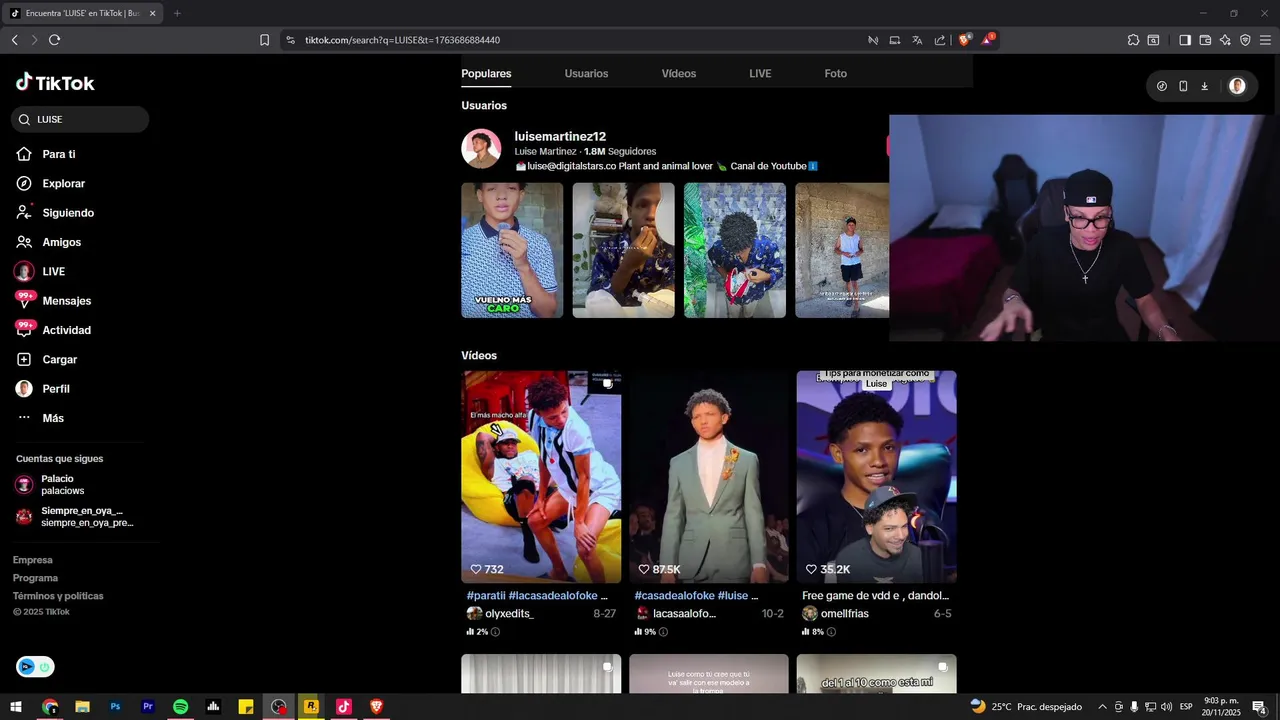Viewport: 1280px width, 720px height.
Task: Expand the Programa footer section
Action: click(36, 578)
